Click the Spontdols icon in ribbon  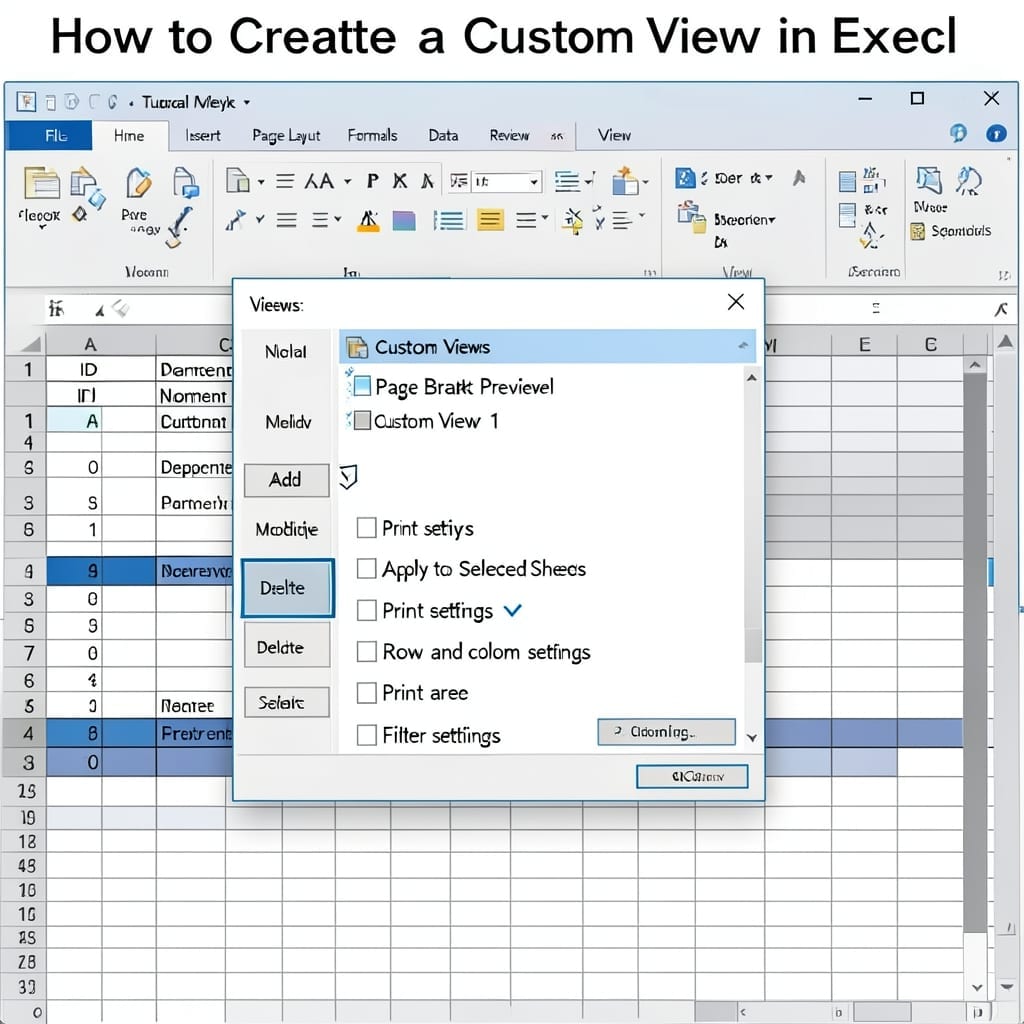918,231
